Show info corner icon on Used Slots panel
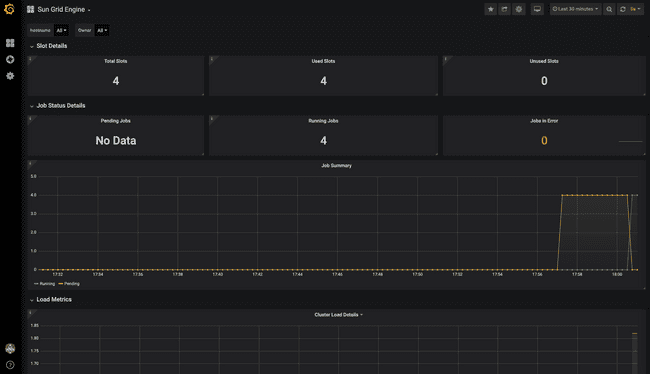650x374 pixels. [211, 59]
